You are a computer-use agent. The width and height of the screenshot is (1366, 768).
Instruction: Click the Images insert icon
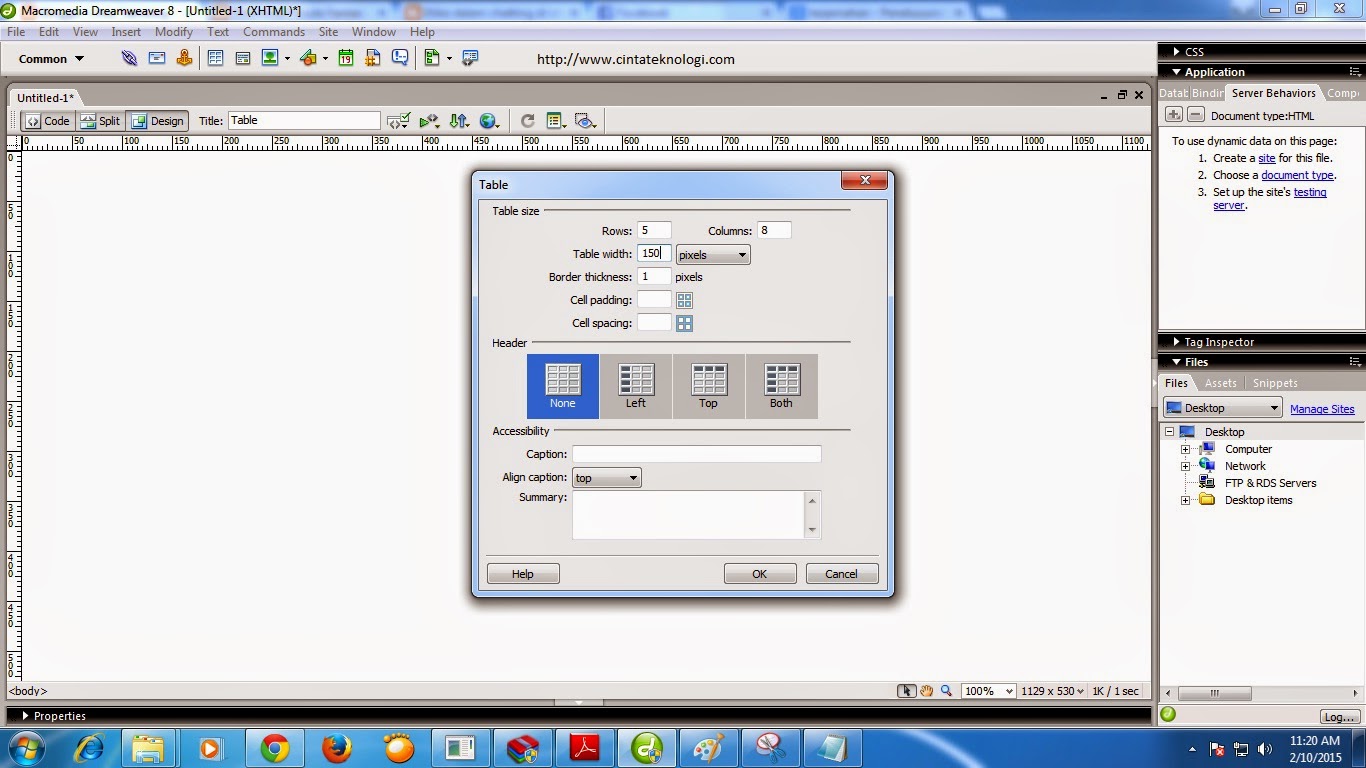click(x=270, y=58)
